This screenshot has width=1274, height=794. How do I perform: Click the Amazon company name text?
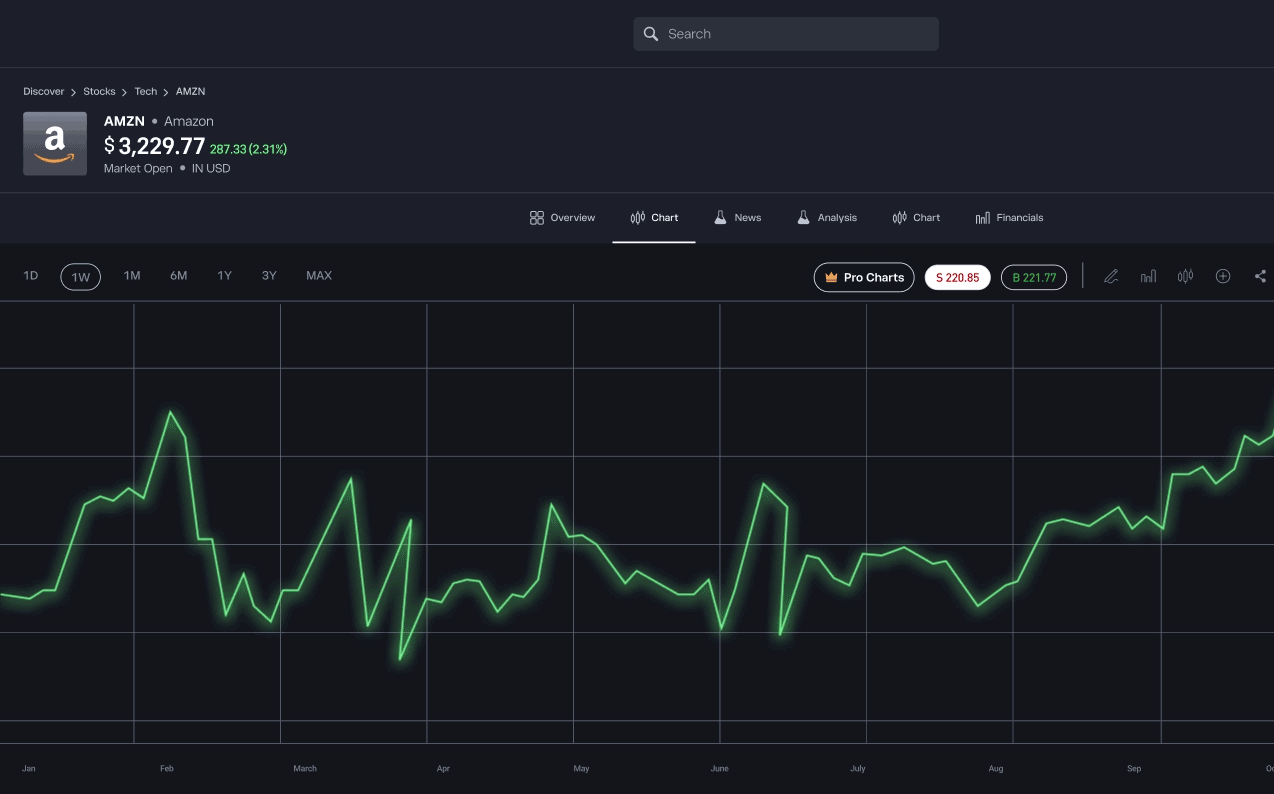(189, 121)
